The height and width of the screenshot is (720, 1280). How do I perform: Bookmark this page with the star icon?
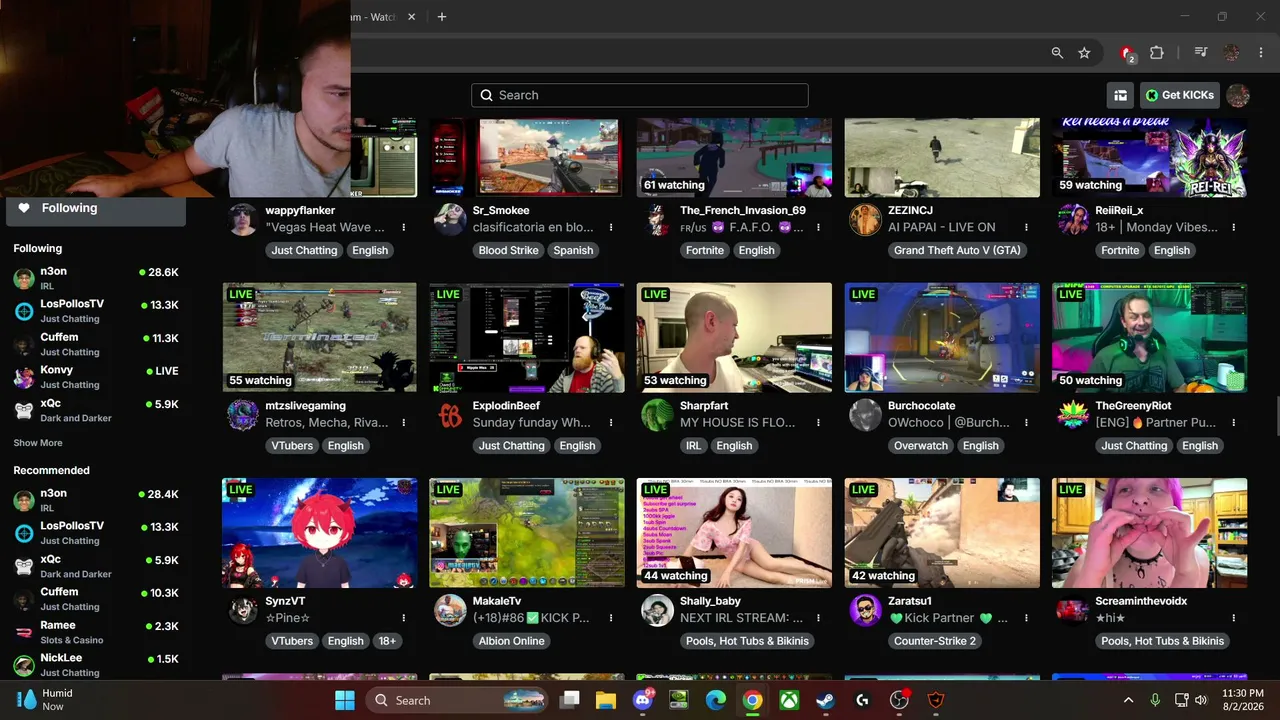(1084, 53)
